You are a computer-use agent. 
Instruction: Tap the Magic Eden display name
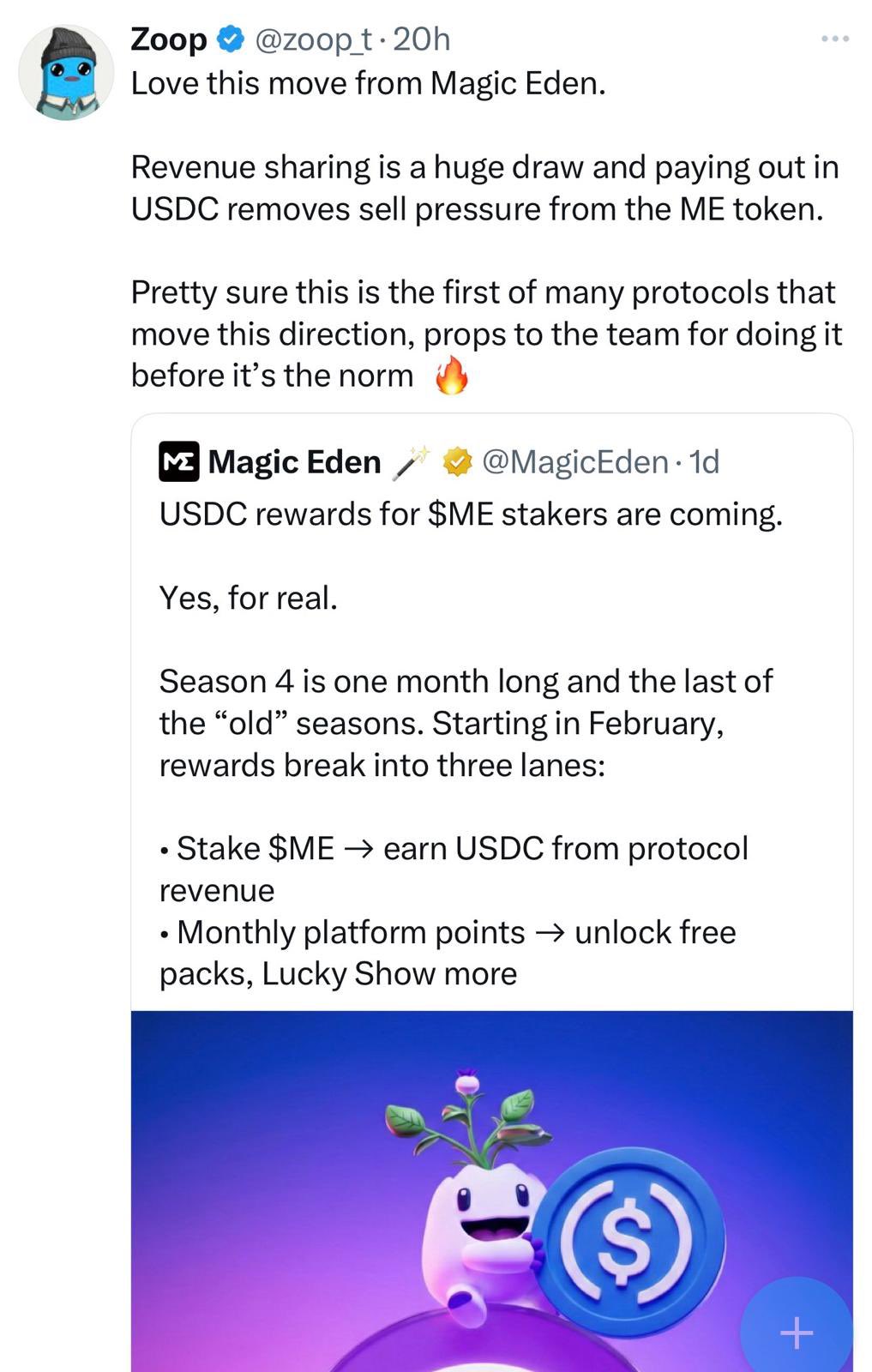[294, 462]
